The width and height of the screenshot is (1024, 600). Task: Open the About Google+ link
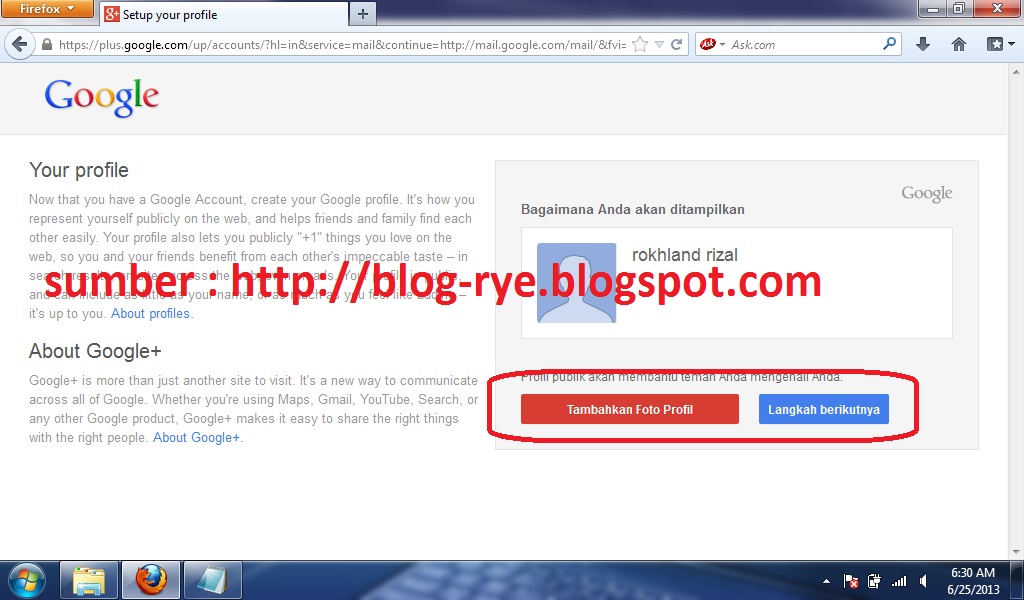pos(196,437)
